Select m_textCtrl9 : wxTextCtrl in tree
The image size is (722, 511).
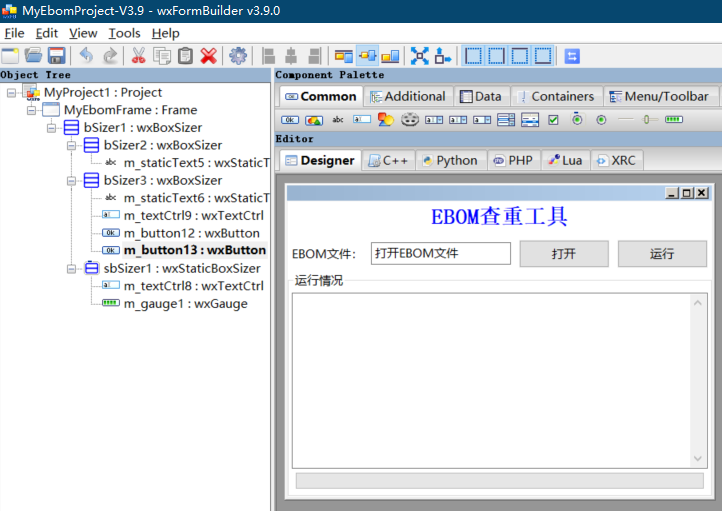193,216
